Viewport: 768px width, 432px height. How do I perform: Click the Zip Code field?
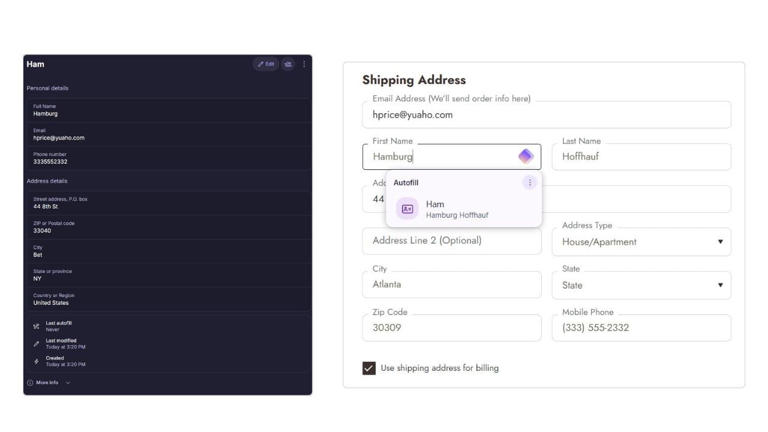451,328
